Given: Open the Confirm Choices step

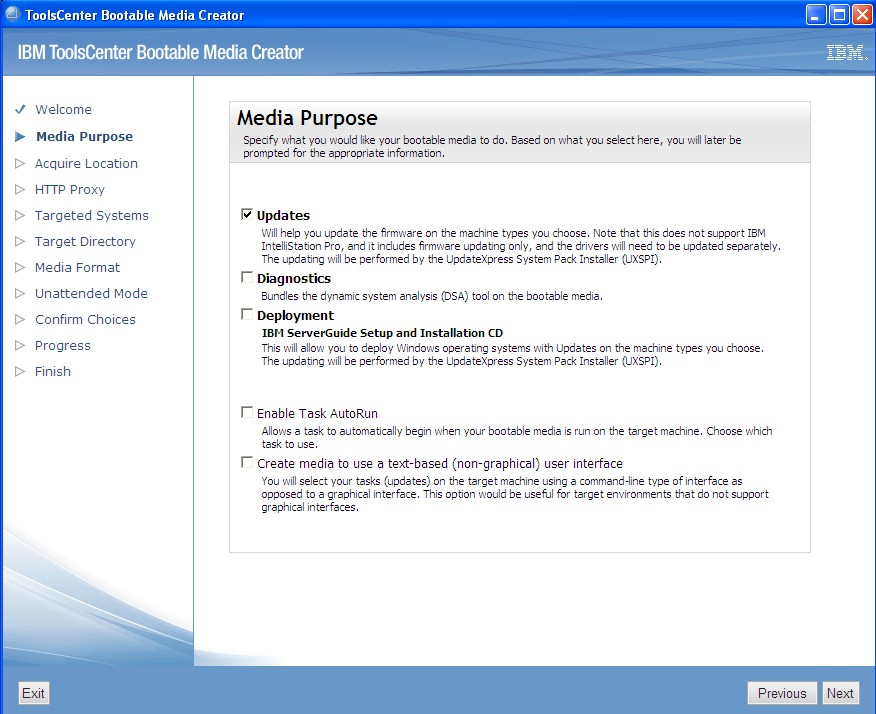Looking at the screenshot, I should click(x=85, y=319).
